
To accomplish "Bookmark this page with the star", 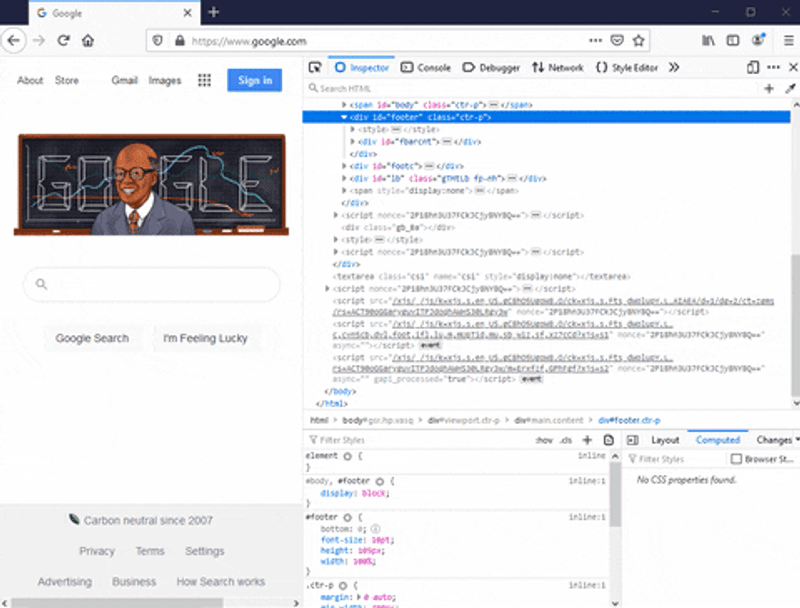I will point(638,40).
